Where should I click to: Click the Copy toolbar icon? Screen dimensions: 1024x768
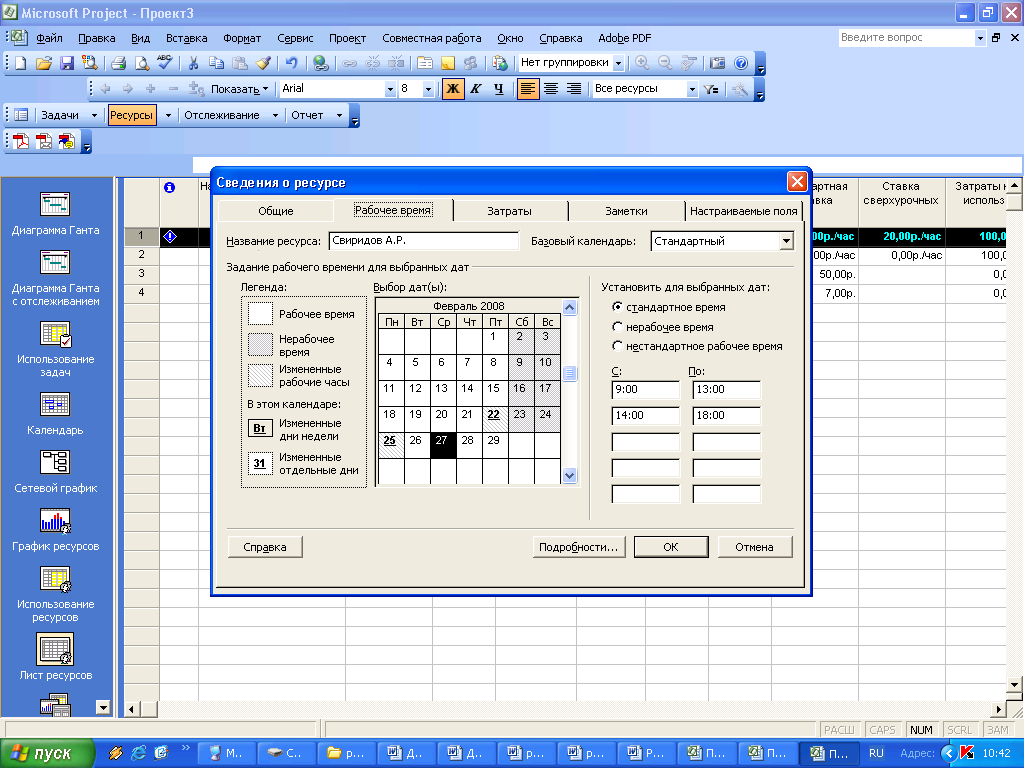click(x=216, y=63)
